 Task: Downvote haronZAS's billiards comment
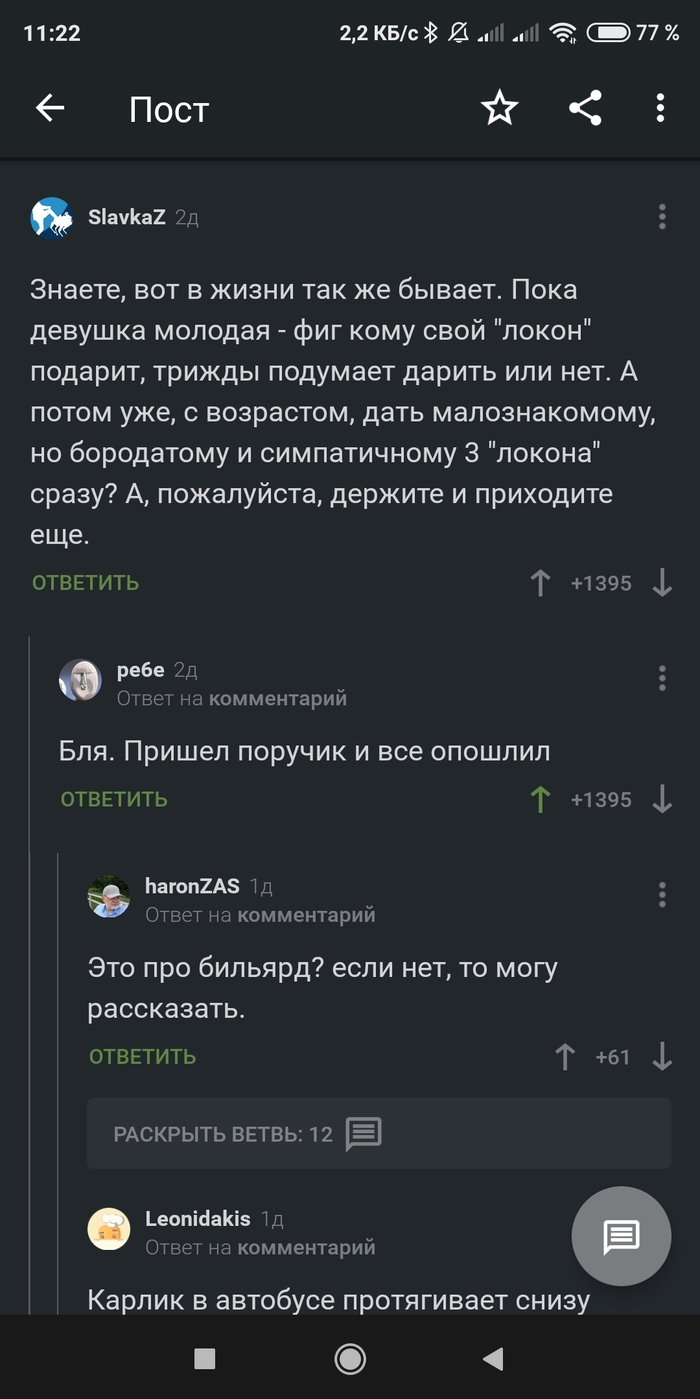tap(662, 1057)
